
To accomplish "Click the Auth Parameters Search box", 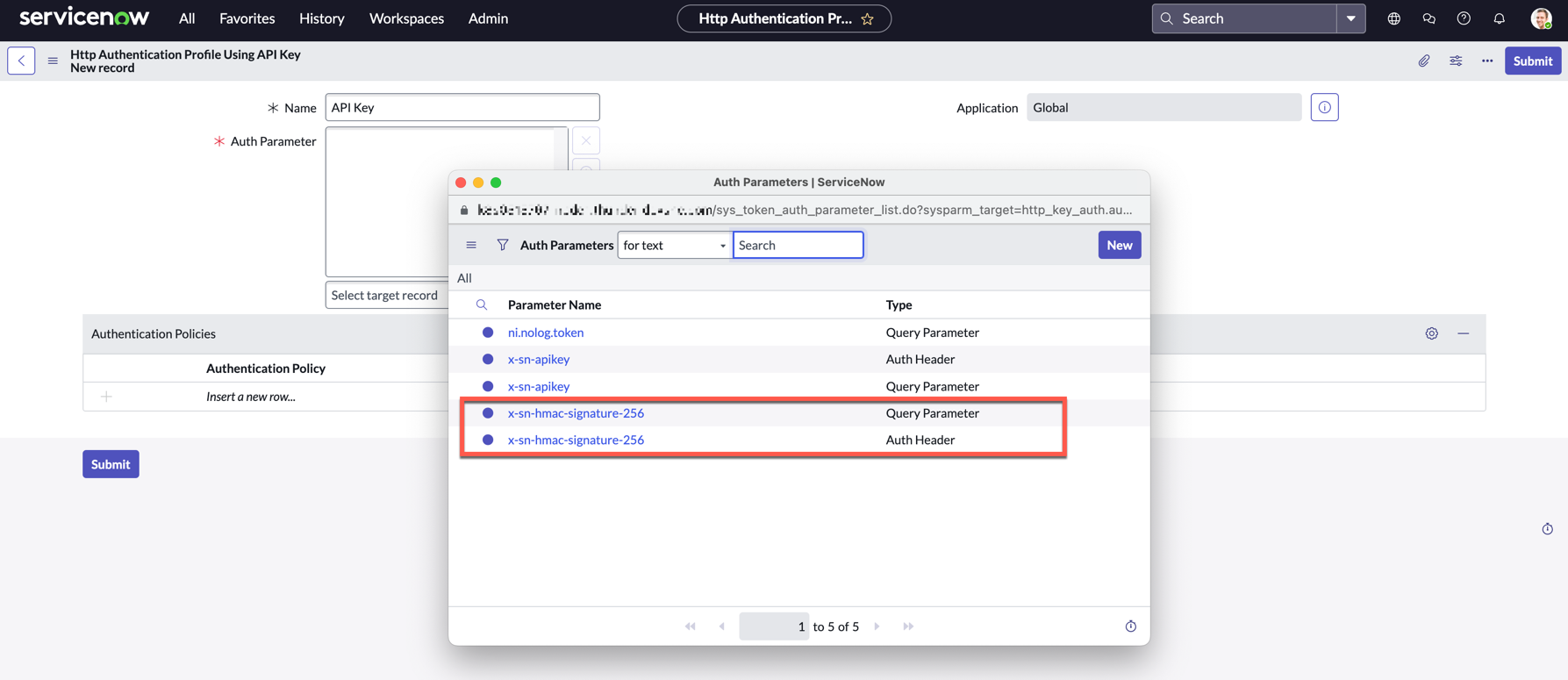I will [798, 245].
